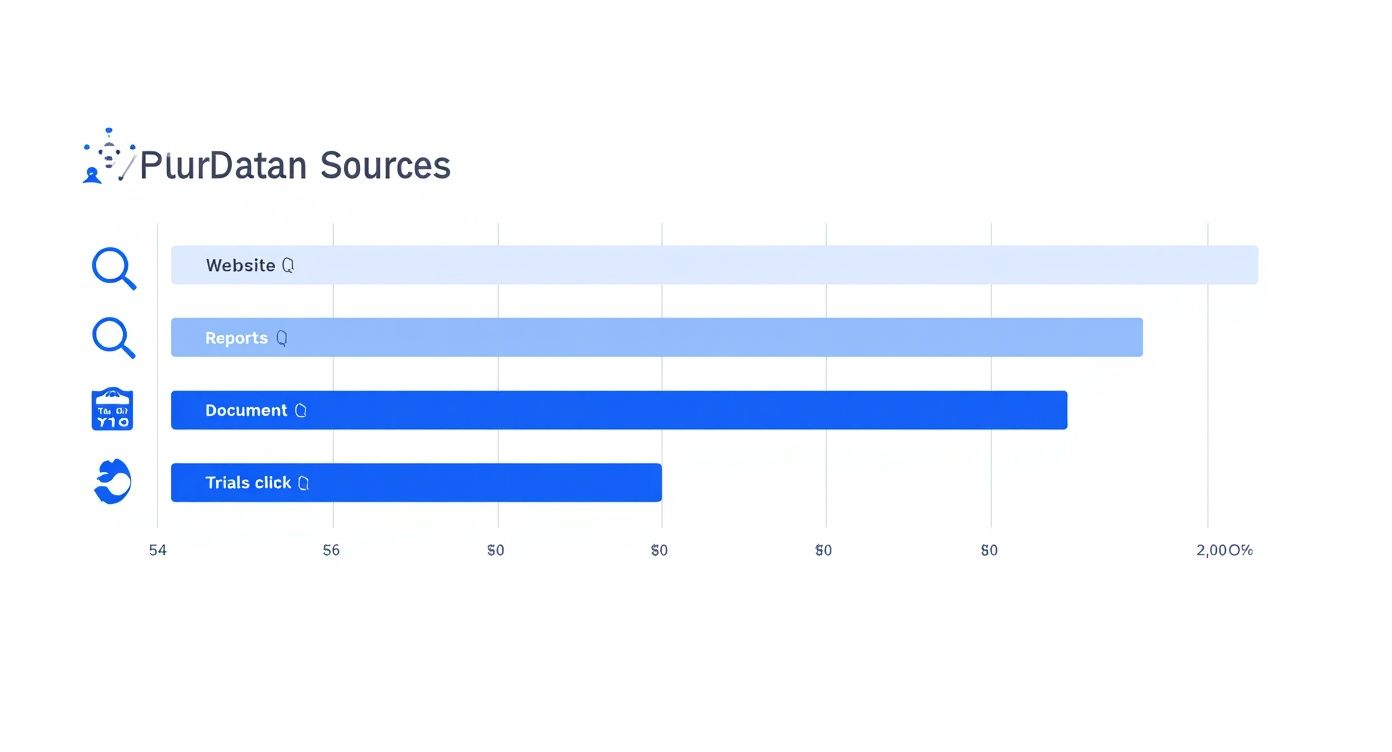Click the blob icon beside Trials click bar

112,481
